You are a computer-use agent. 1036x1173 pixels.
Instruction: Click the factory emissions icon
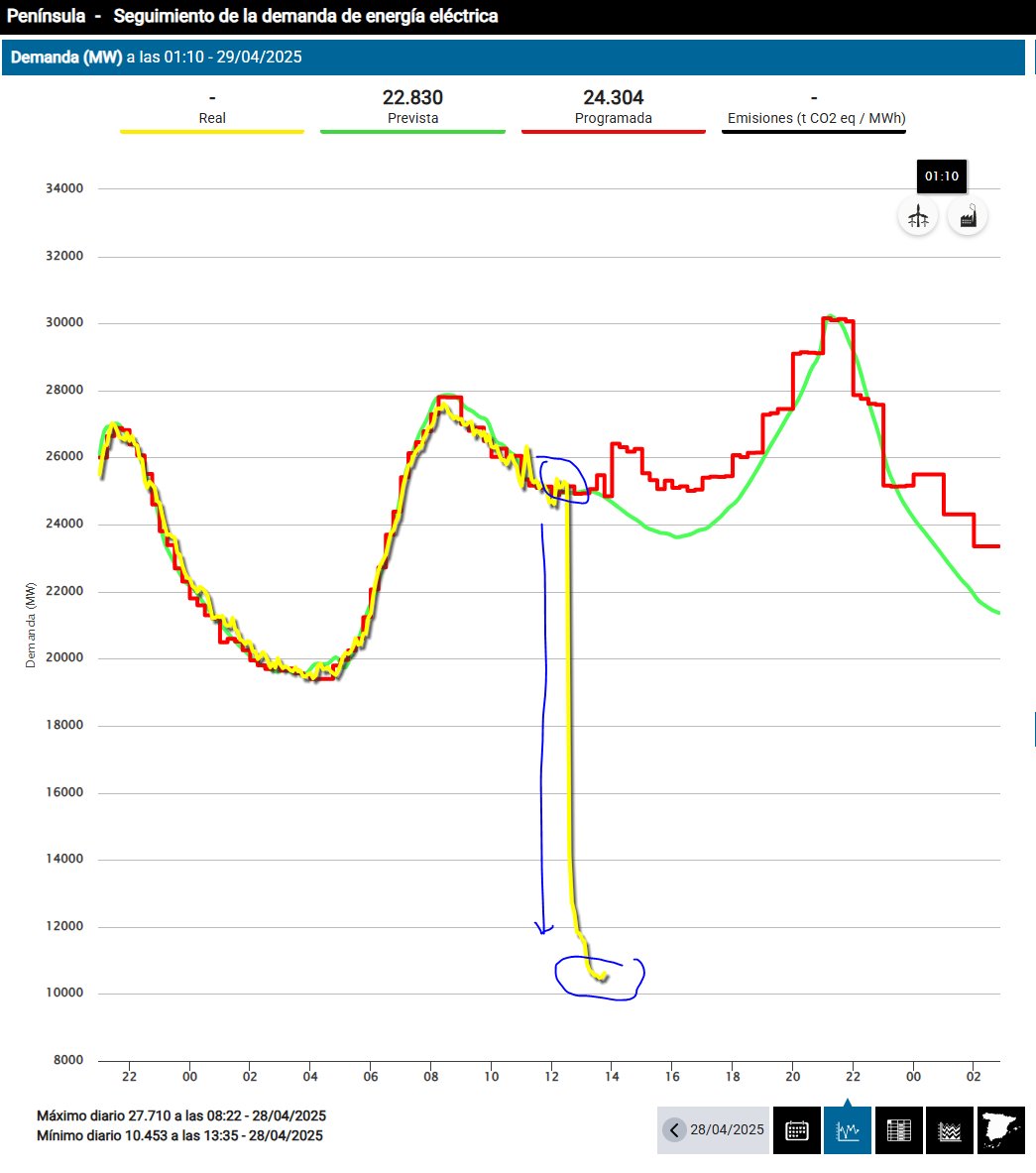[x=968, y=215]
